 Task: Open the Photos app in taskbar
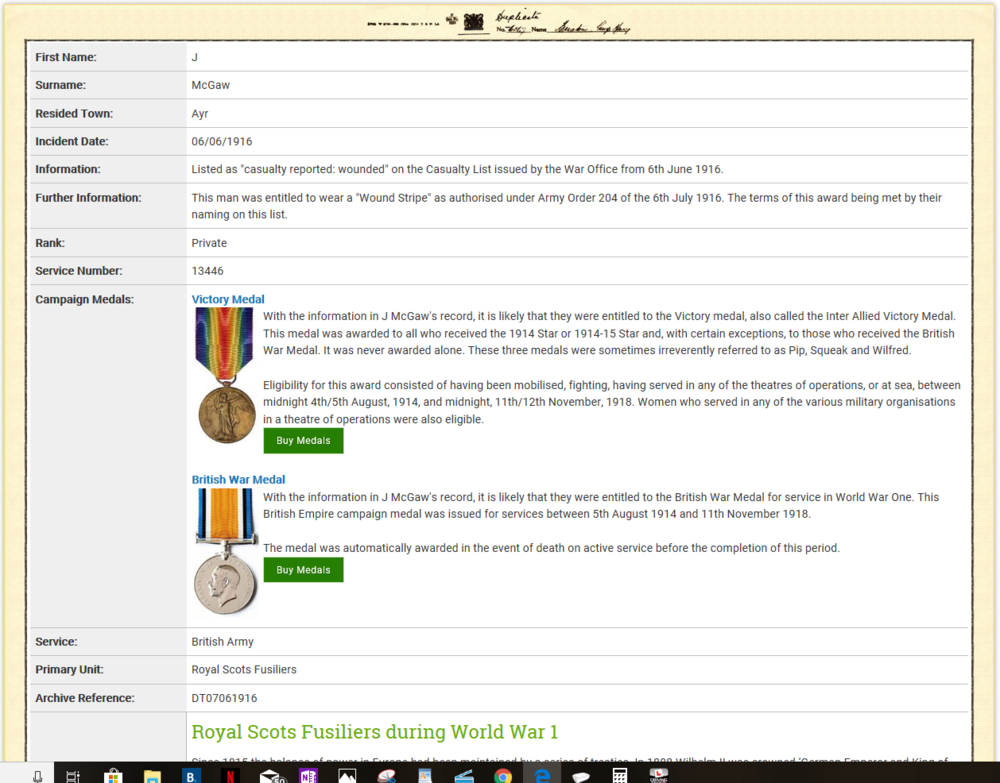[x=347, y=775]
